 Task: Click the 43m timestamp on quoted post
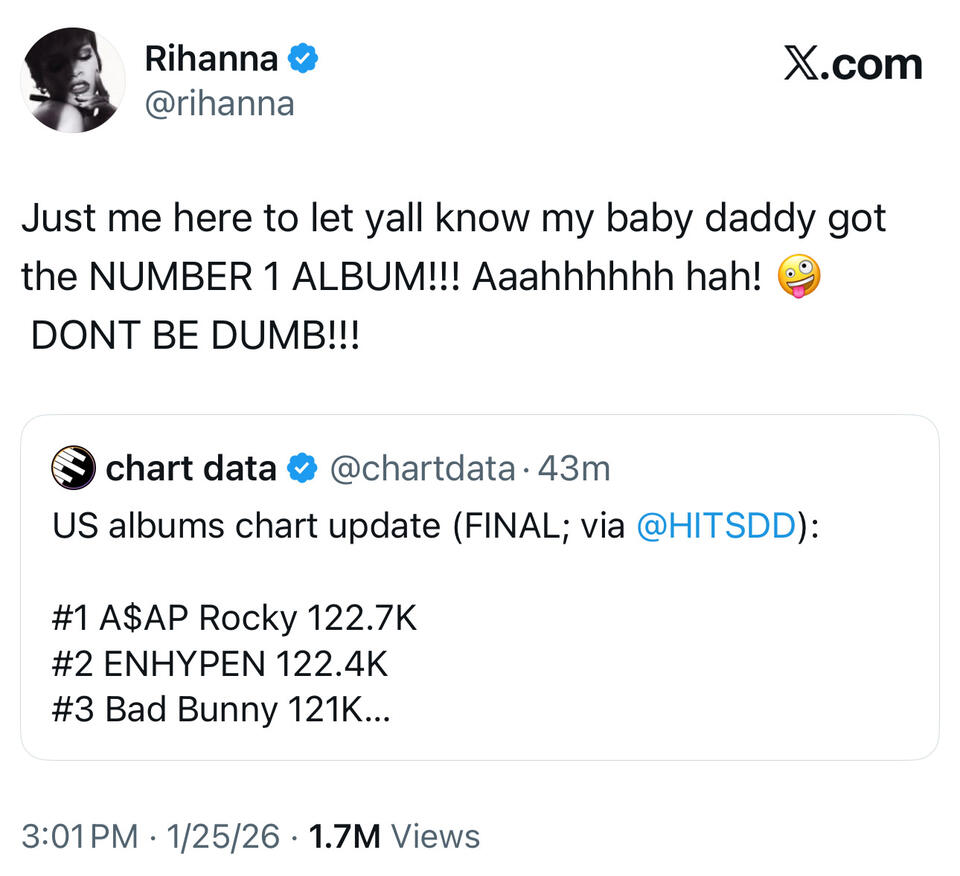click(x=574, y=468)
